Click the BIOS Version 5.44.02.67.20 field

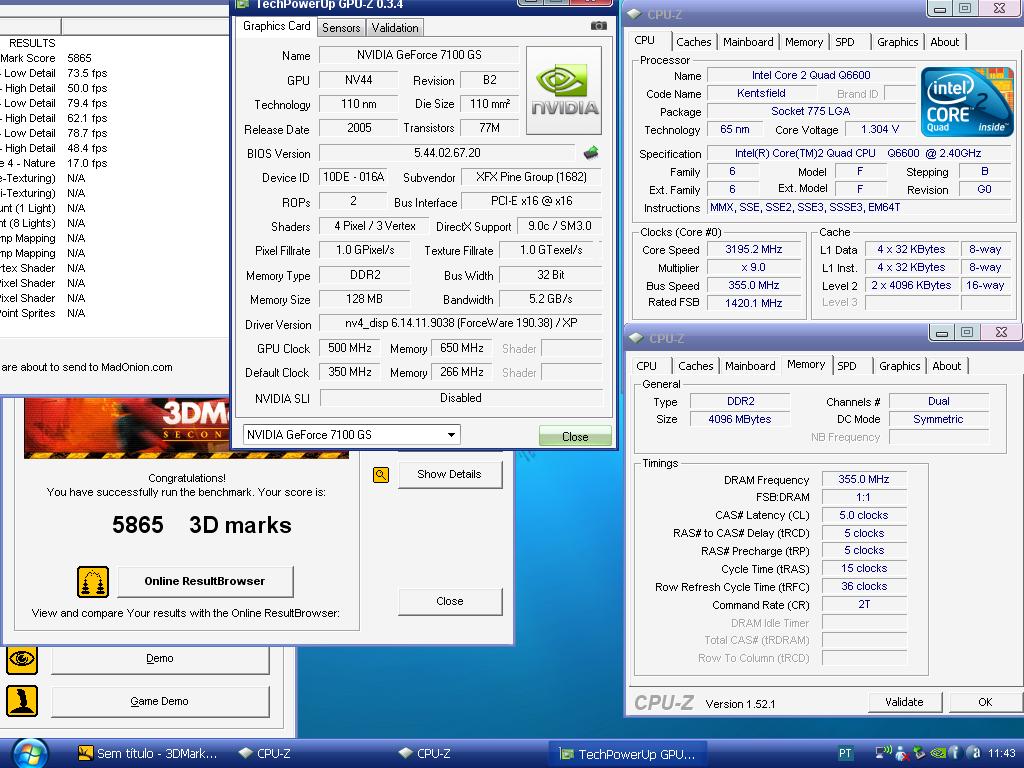point(447,153)
